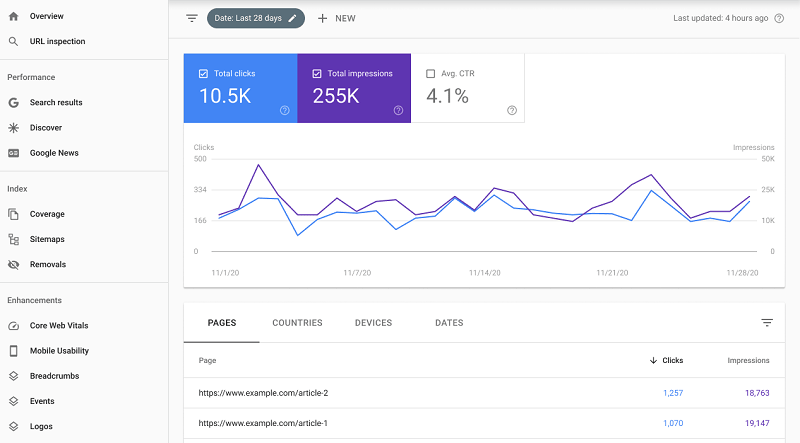800x443 pixels.
Task: Click help icon next to Last updated
Action: coord(779,18)
